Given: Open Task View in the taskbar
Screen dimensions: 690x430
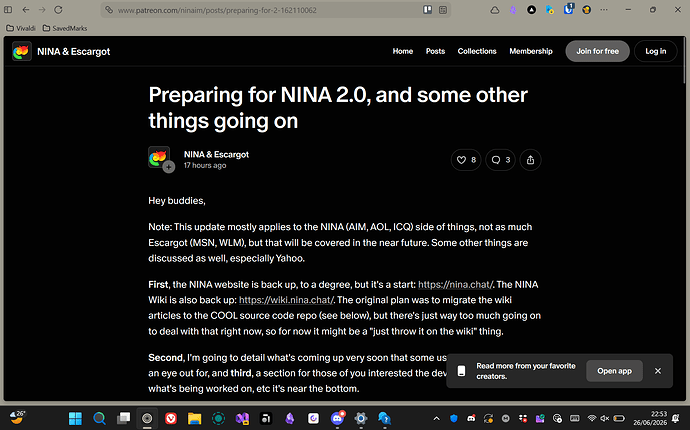Looking at the screenshot, I should point(123,418).
